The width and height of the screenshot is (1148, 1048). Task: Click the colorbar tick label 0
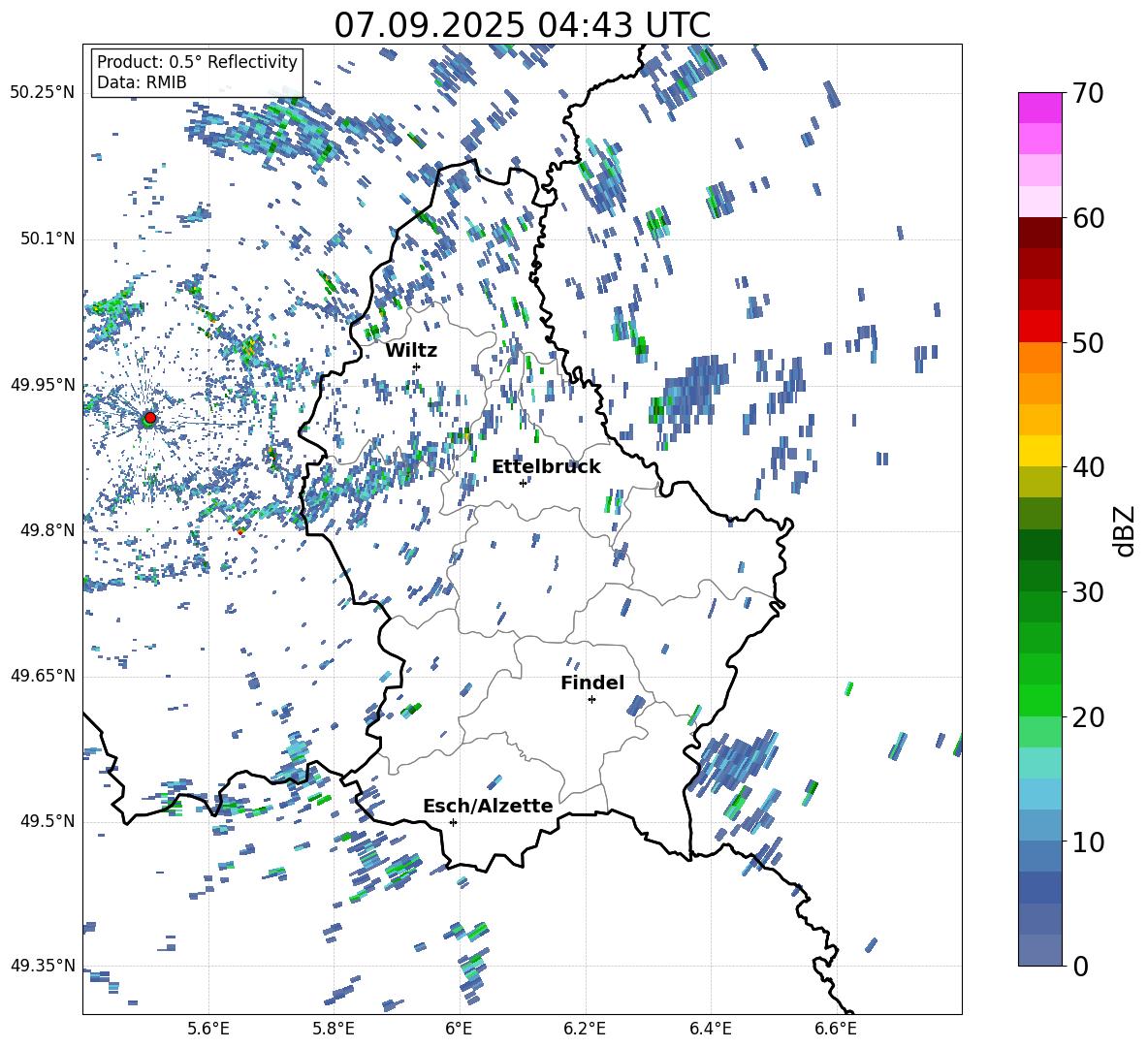1080,967
